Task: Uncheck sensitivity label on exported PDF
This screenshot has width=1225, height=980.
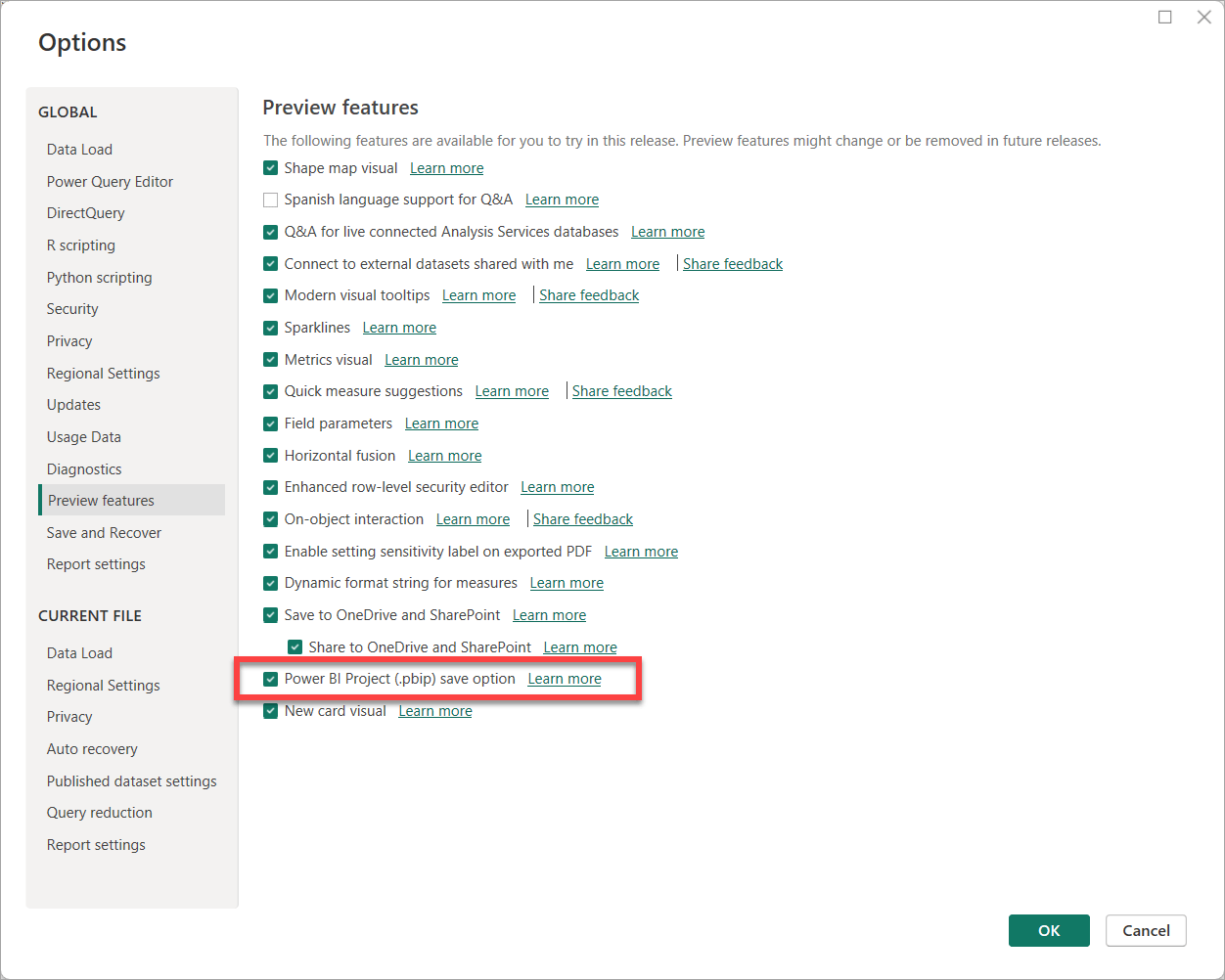Action: [271, 552]
